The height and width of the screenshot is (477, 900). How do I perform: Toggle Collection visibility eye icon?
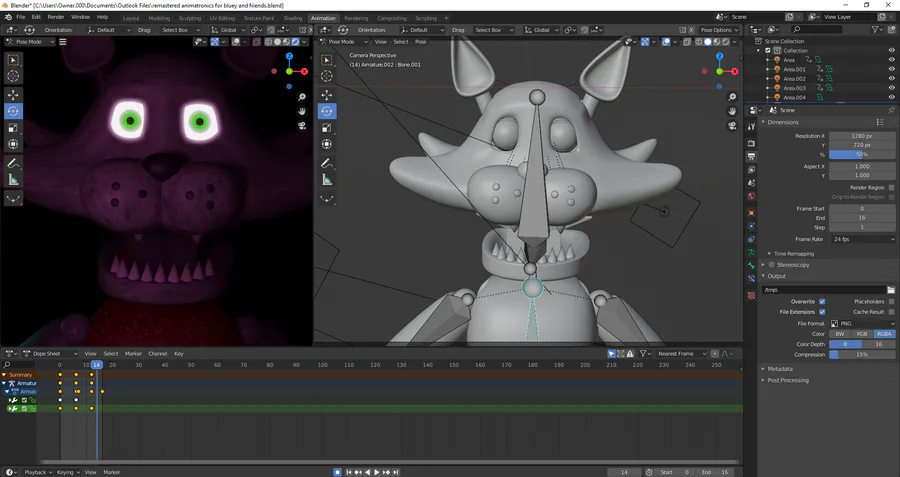891,51
